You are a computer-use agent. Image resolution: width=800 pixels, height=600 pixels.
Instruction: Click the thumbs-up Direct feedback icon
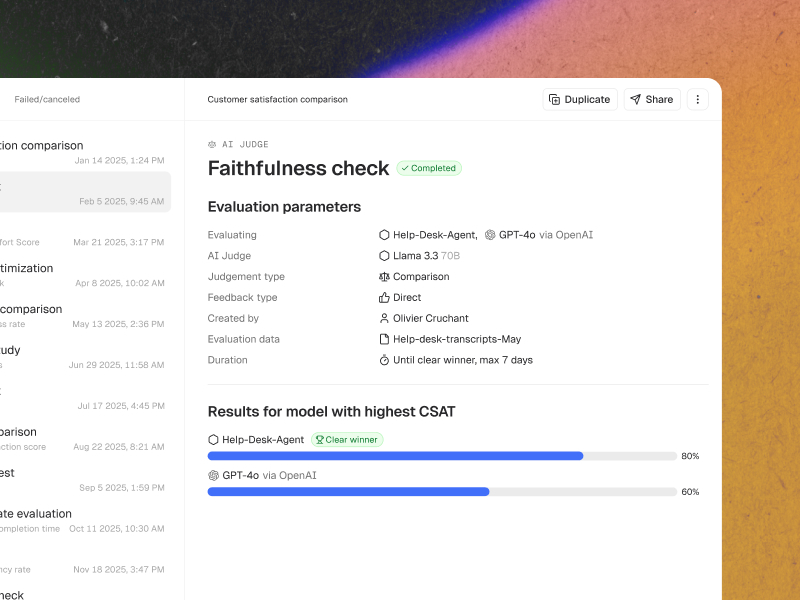pos(384,297)
